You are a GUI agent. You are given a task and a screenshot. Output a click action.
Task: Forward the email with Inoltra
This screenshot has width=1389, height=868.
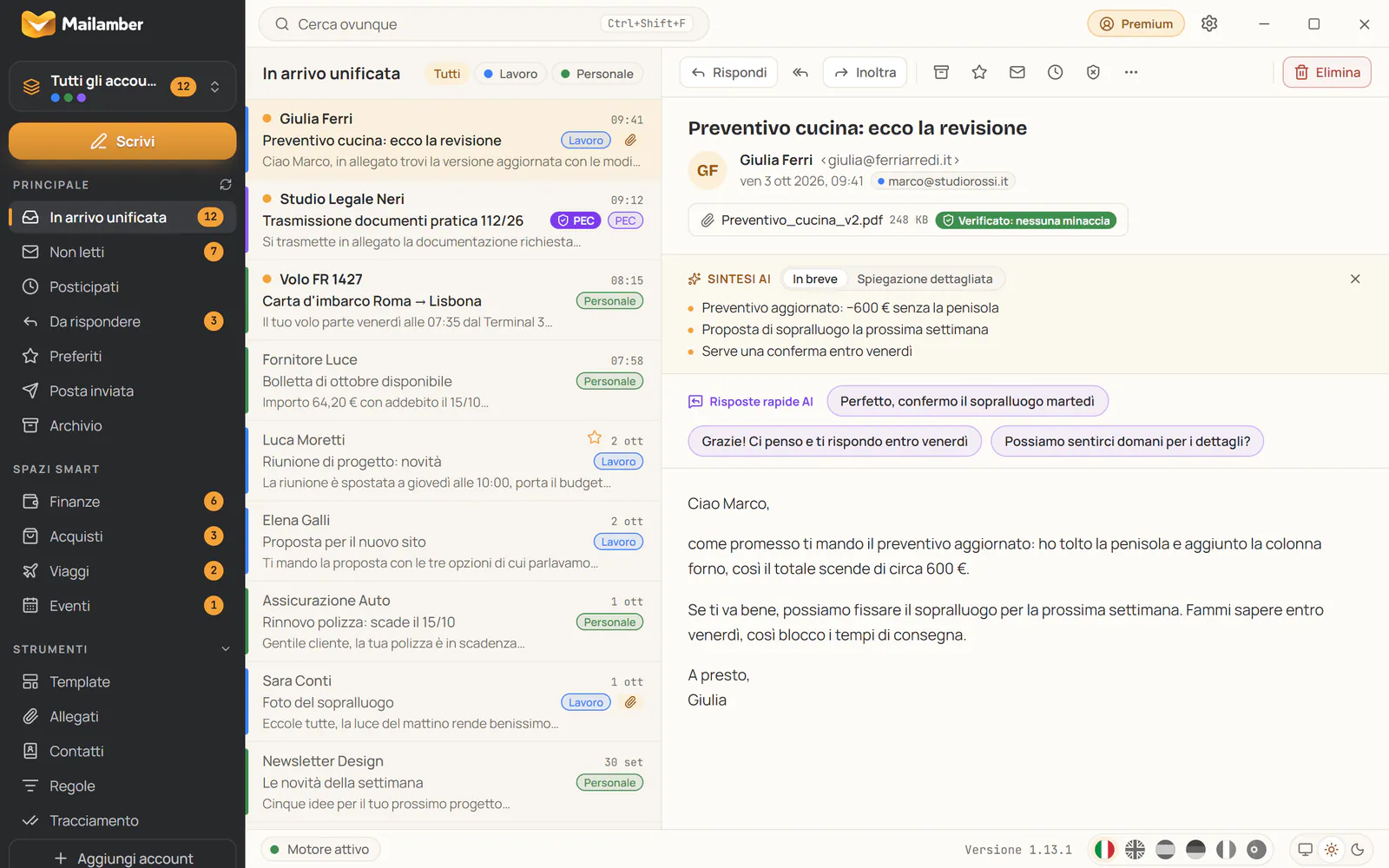click(x=866, y=72)
